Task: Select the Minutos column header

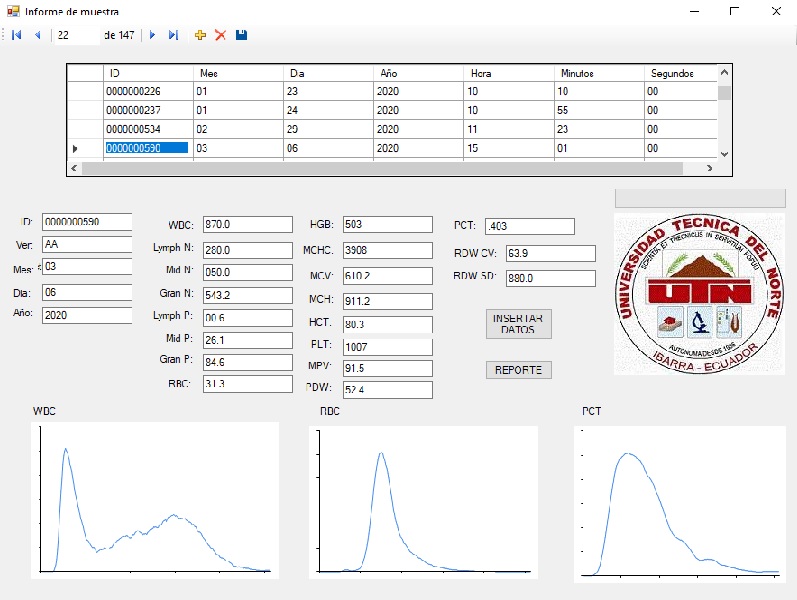Action: [599, 73]
